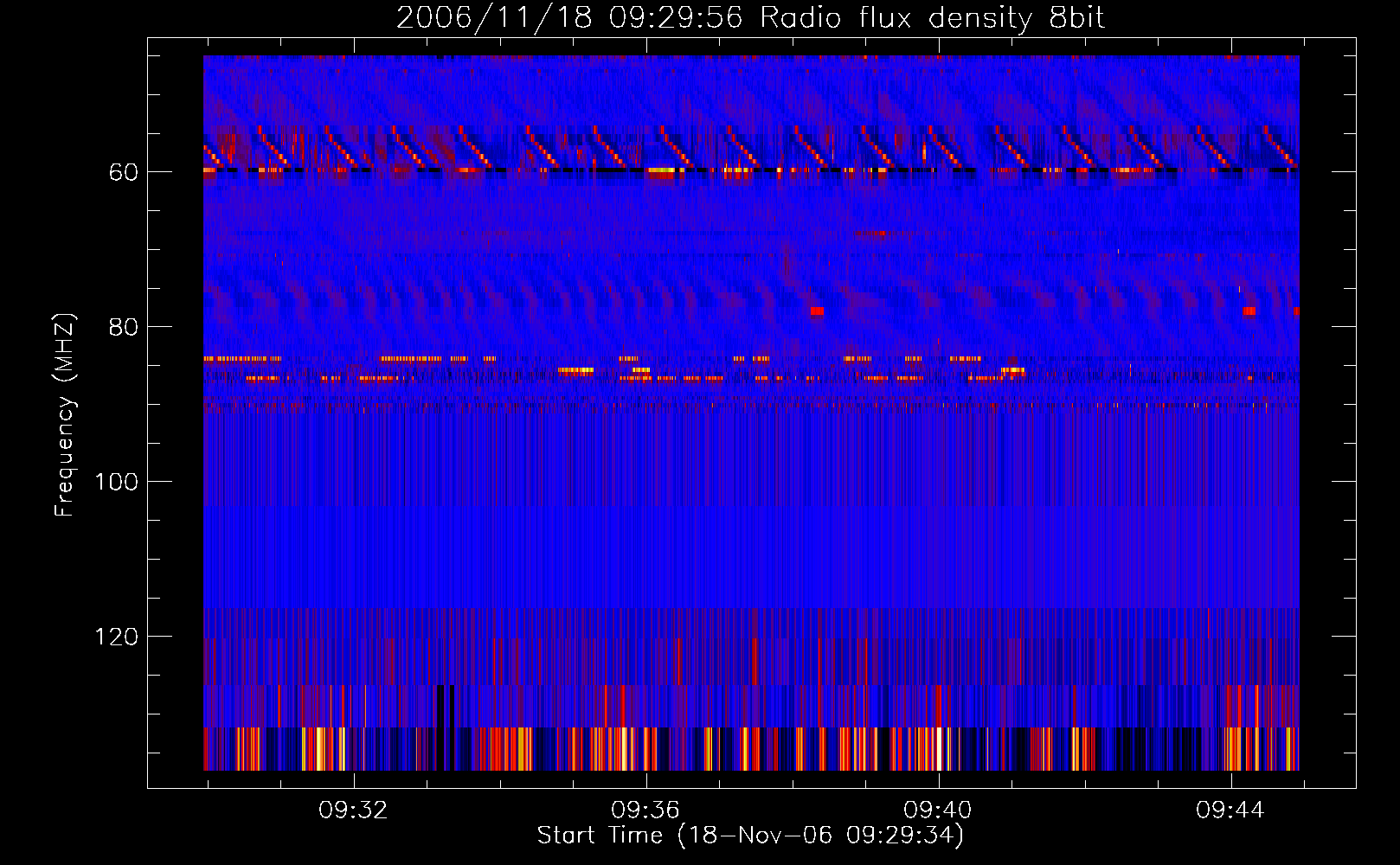Screen dimensions: 1400x865
Task: Click the 'Frequency (MHZ)' y-axis label
Action: tap(65, 415)
